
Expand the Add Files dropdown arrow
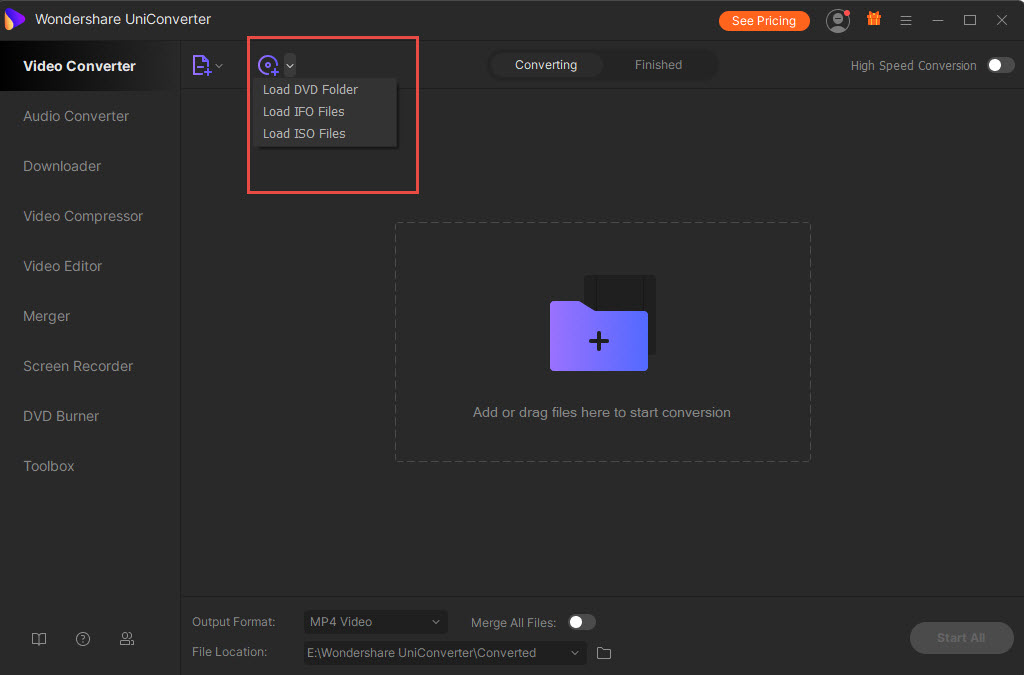coord(219,66)
